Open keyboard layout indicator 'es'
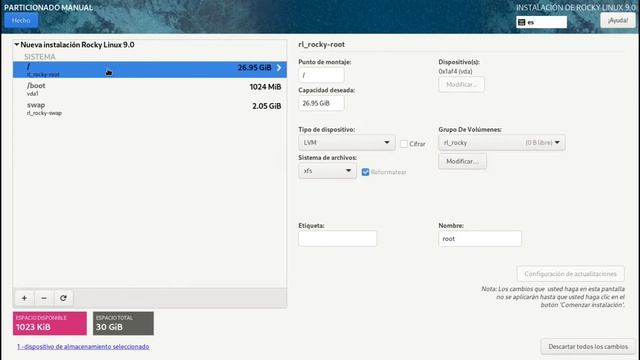The height and width of the screenshot is (360, 640). point(541,22)
